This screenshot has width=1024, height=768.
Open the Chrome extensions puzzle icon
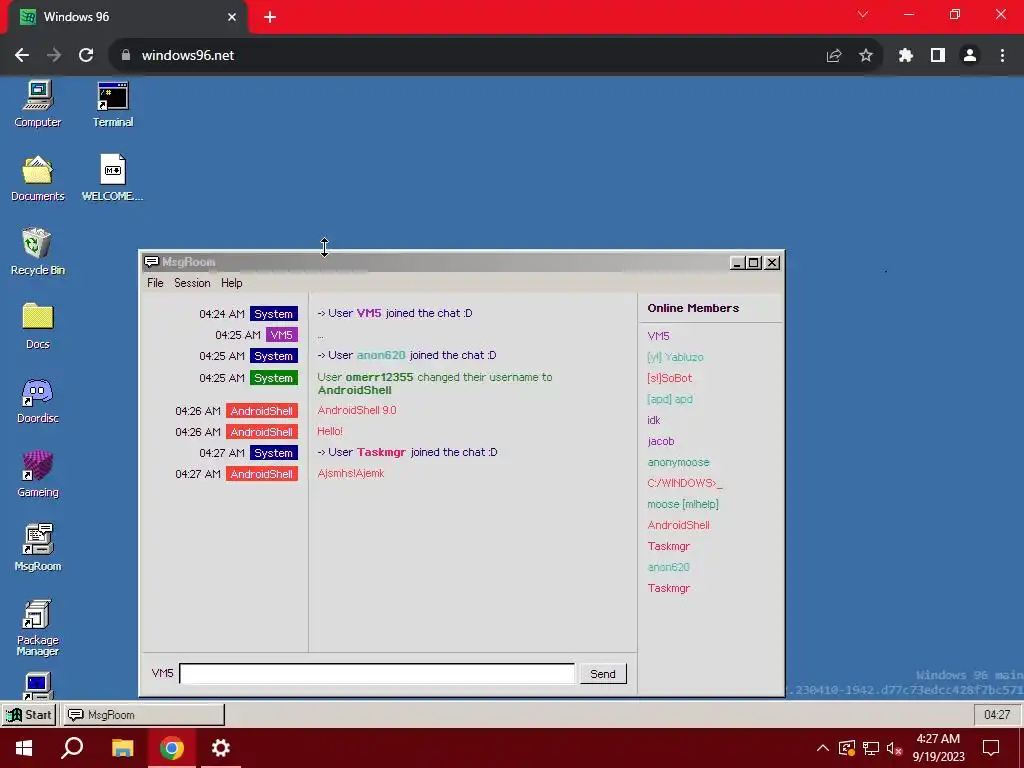tap(906, 56)
